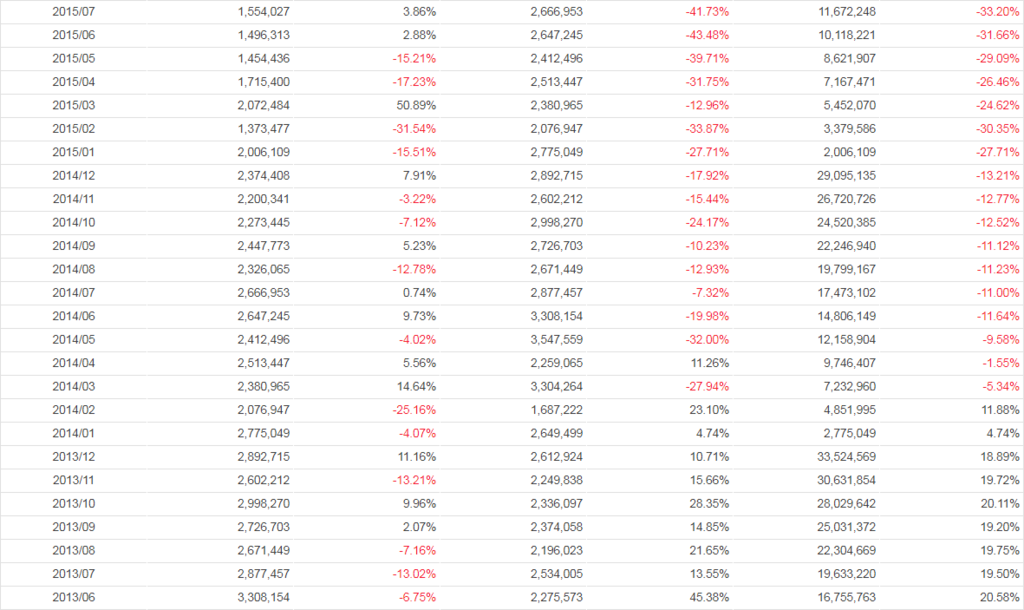Select the 2015/04 date cell

pyautogui.click(x=72, y=82)
